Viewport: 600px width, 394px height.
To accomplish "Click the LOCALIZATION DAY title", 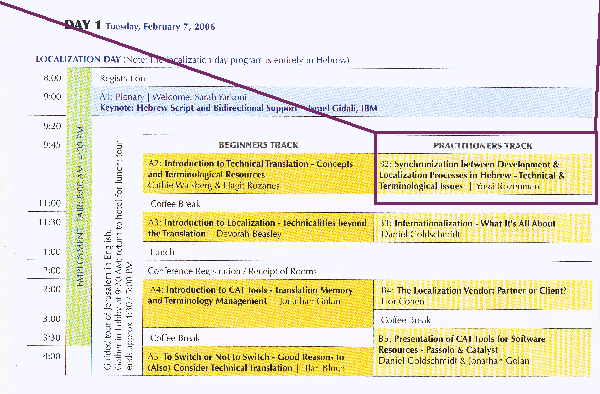I will click(78, 59).
